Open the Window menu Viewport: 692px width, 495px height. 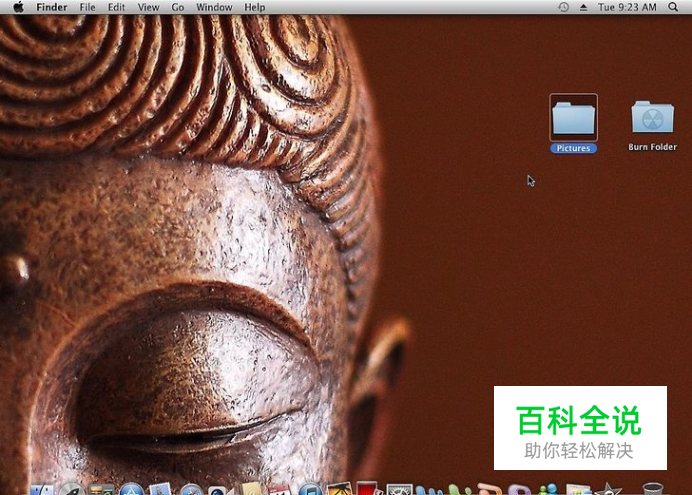[x=214, y=7]
